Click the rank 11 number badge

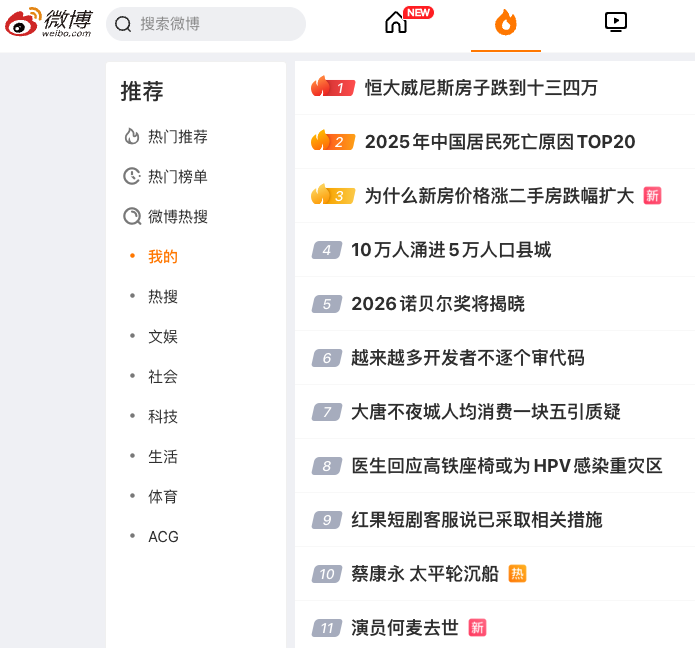(x=327, y=628)
